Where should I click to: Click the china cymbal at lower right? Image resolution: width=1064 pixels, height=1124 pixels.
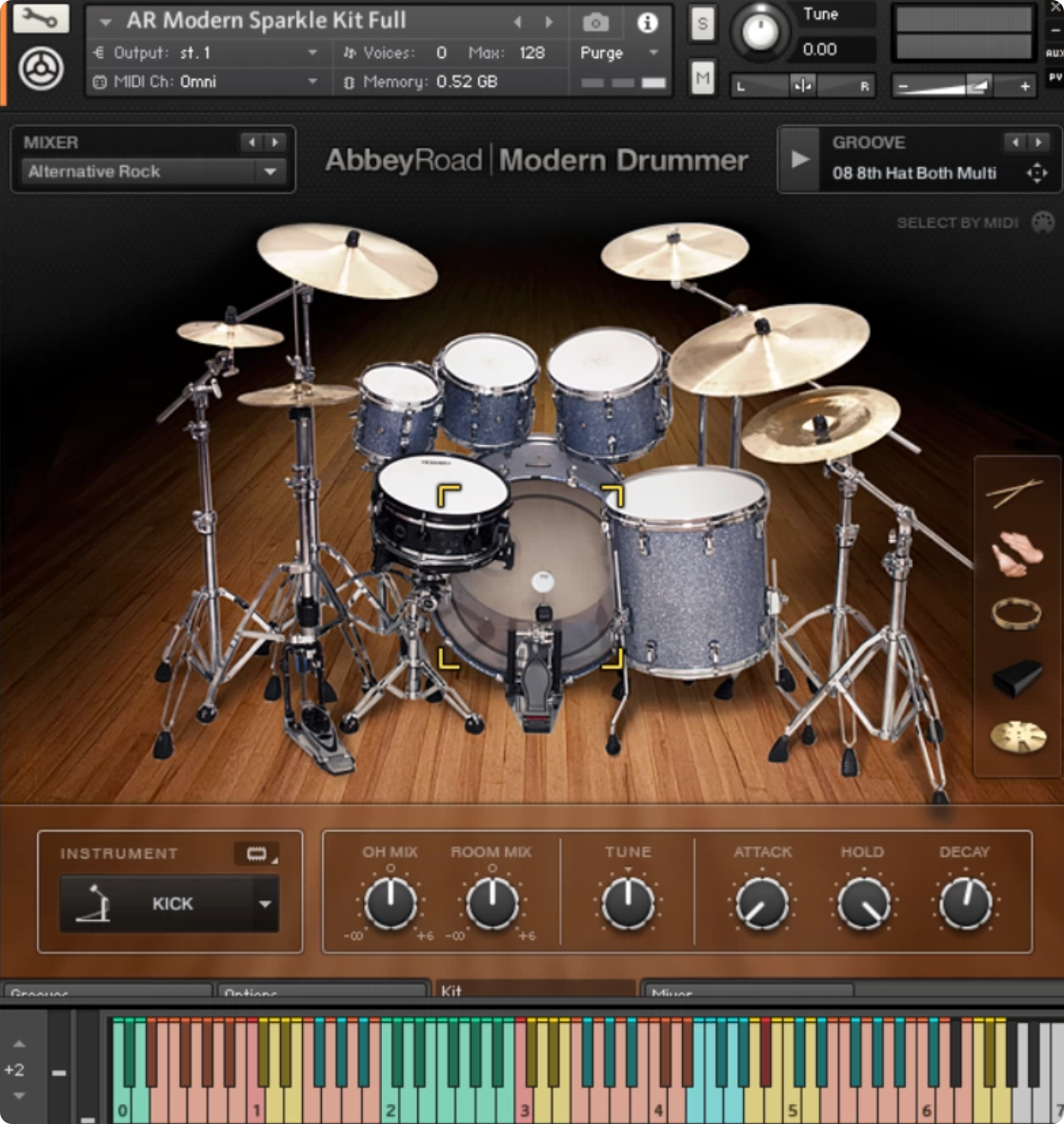pyautogui.click(x=820, y=425)
